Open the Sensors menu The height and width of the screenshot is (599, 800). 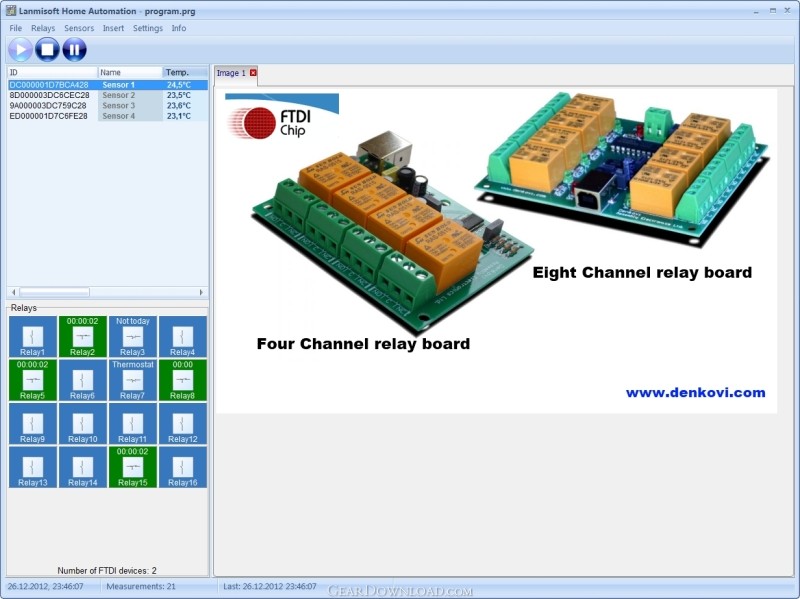79,28
